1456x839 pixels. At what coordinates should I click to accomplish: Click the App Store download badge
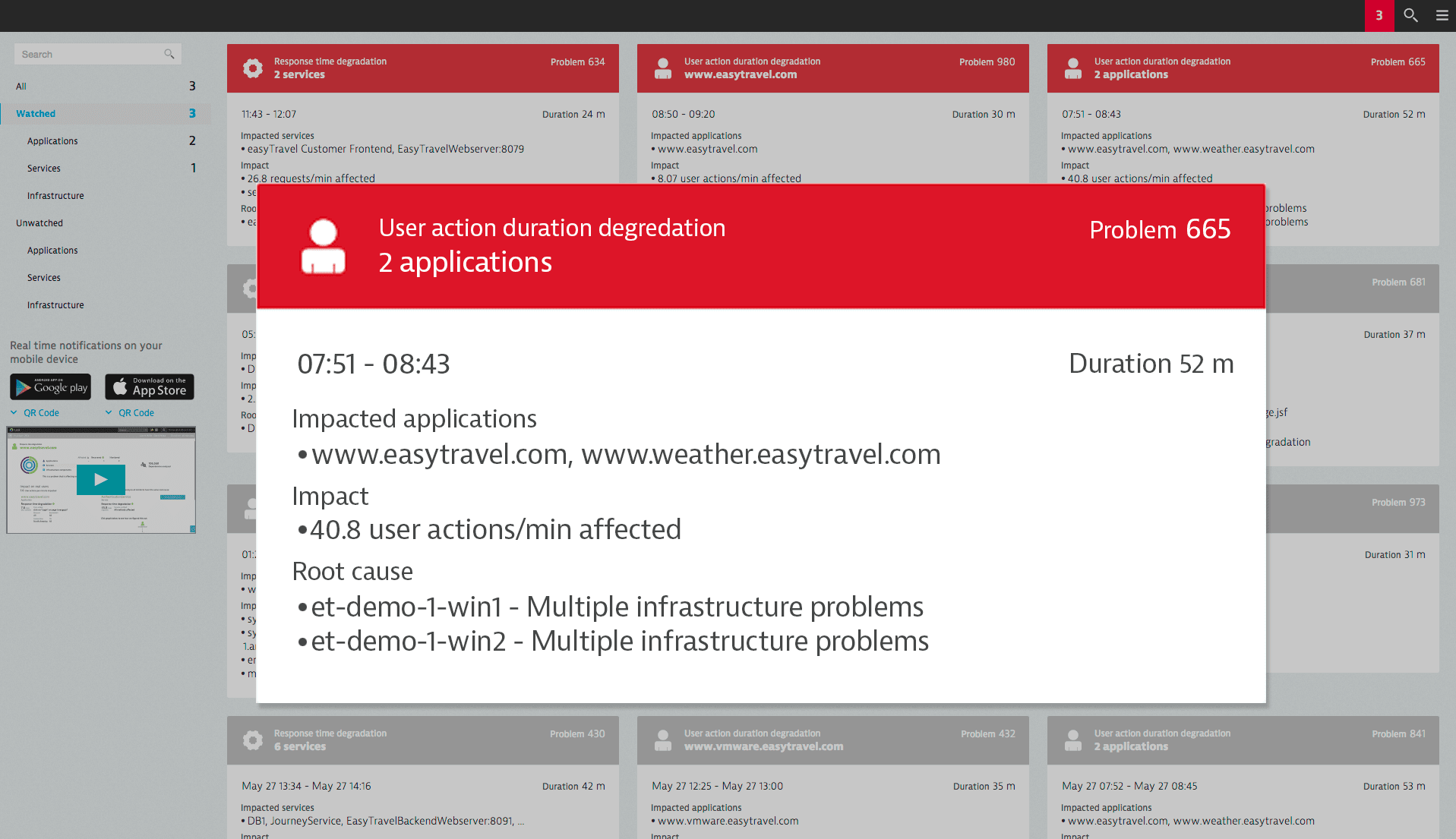[x=150, y=386]
